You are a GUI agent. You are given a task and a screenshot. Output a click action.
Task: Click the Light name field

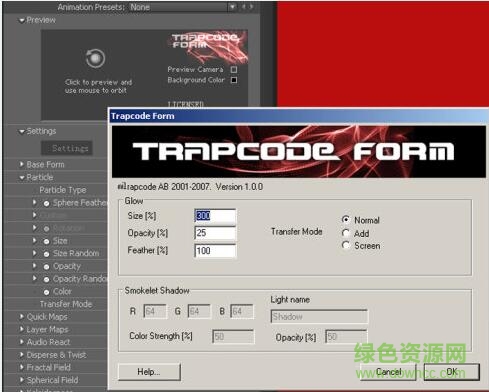[319, 316]
